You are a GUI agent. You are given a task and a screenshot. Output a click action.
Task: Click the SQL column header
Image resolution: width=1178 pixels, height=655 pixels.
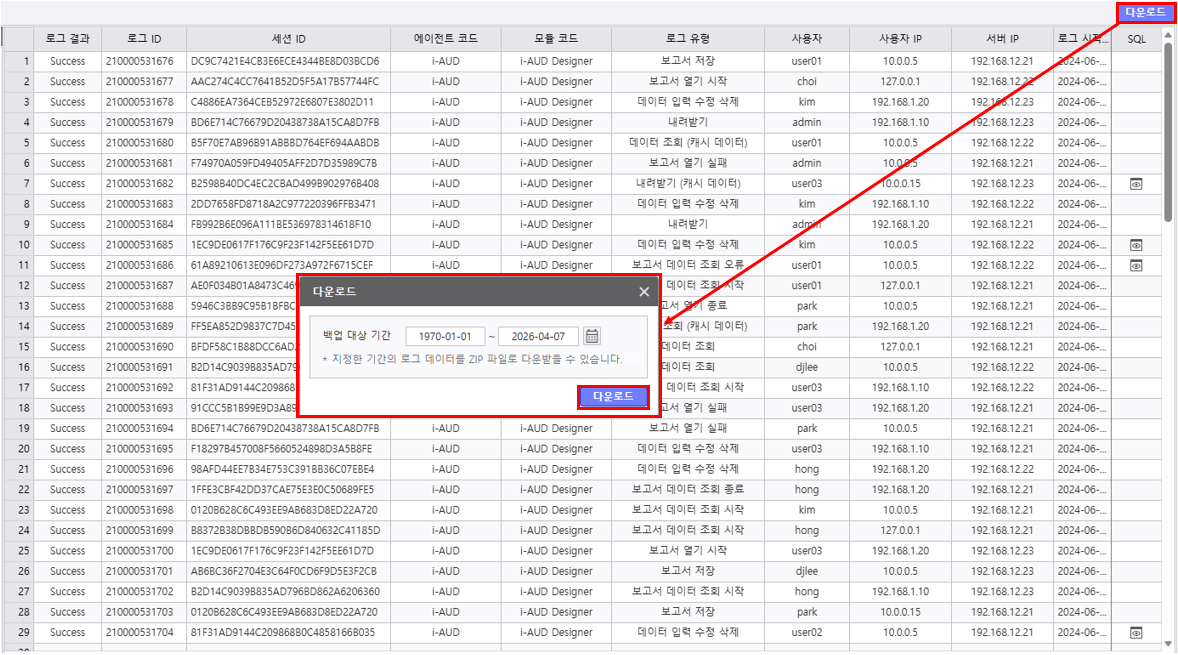tap(1136, 38)
